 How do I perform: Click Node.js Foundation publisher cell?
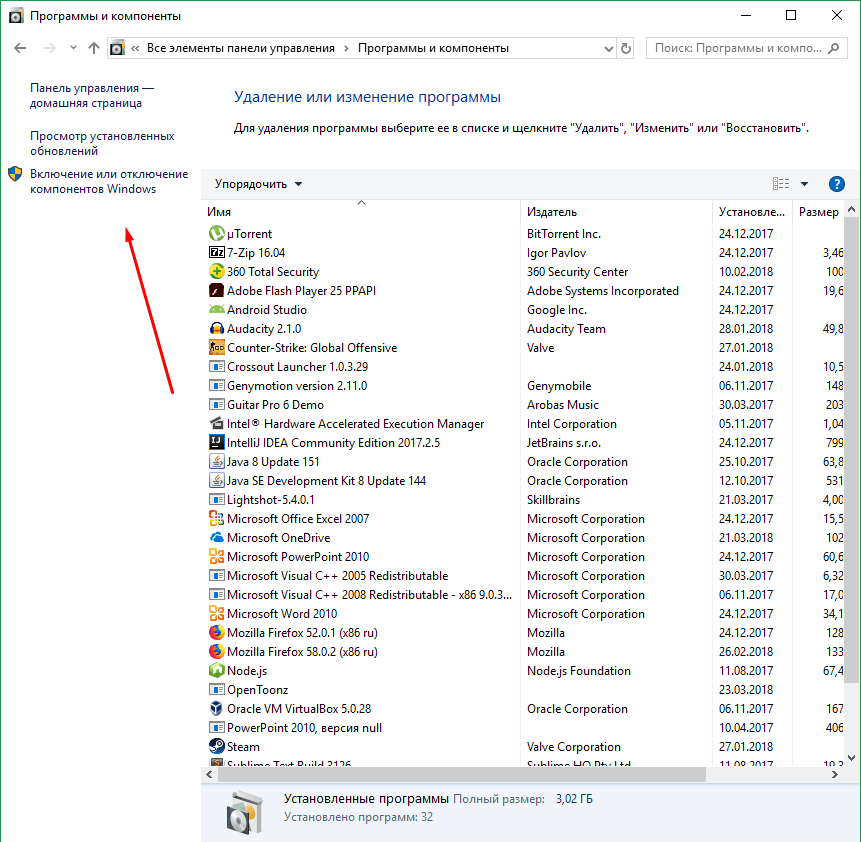coord(578,670)
